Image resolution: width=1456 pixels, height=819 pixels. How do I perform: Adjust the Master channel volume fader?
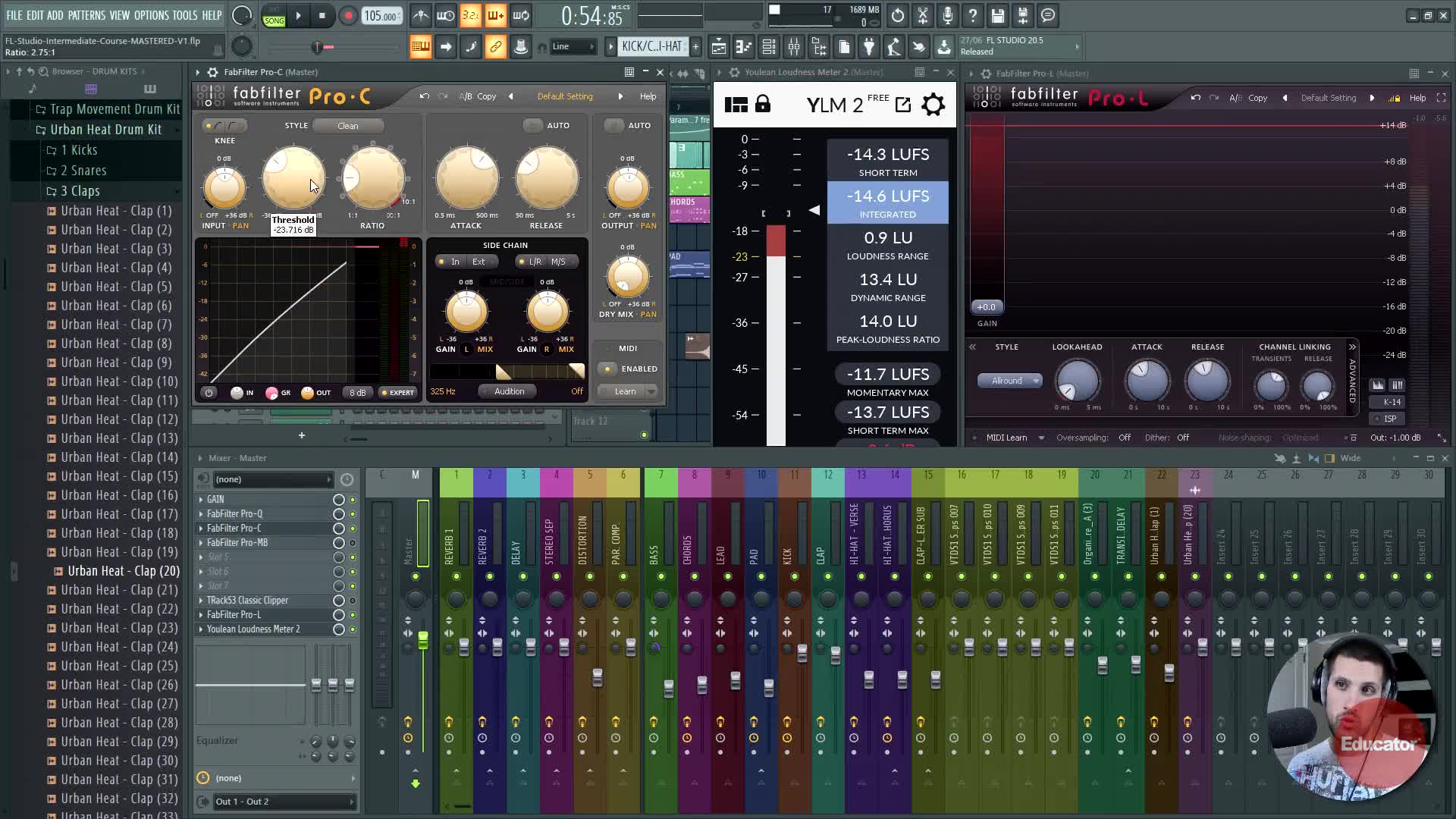pos(423,640)
